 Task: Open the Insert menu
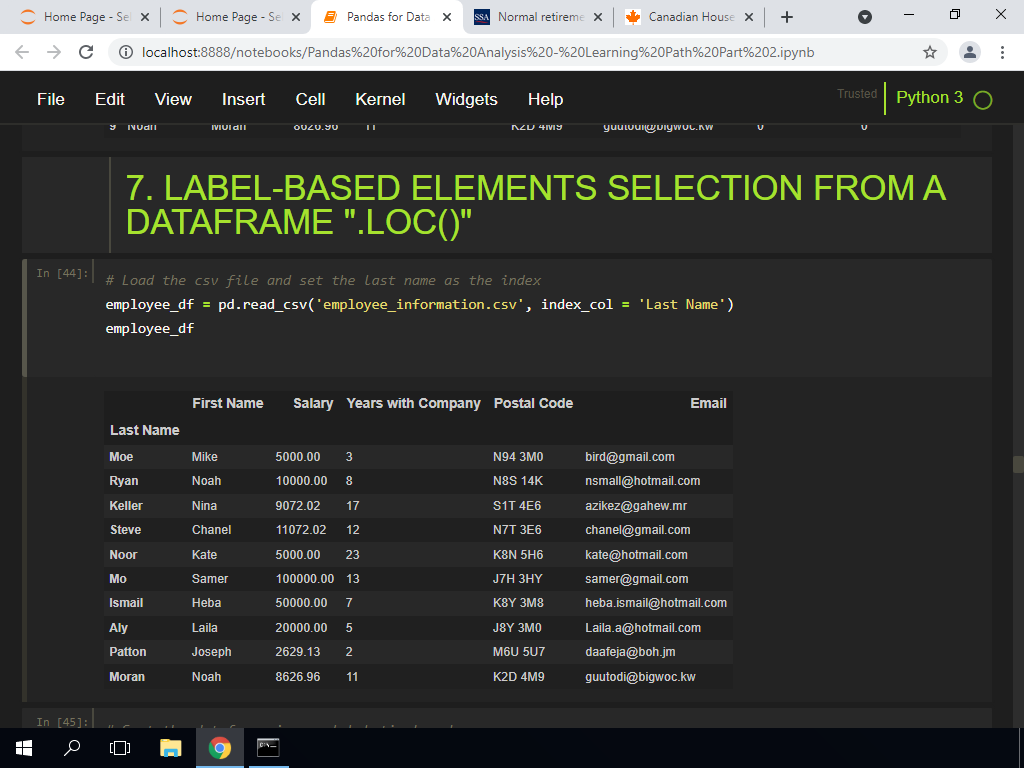pos(244,99)
